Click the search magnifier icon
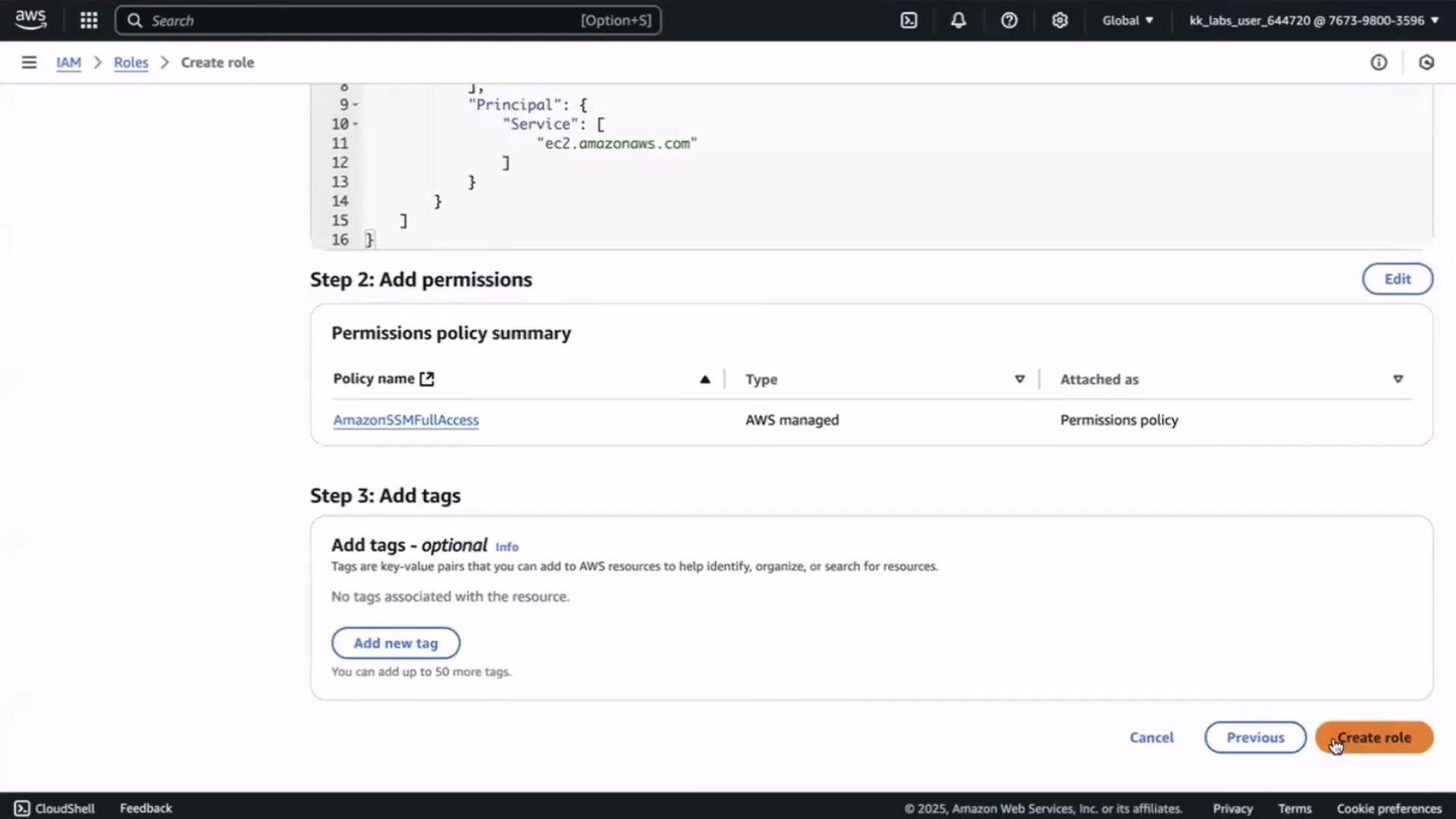Viewport: 1456px width, 819px height. (134, 20)
